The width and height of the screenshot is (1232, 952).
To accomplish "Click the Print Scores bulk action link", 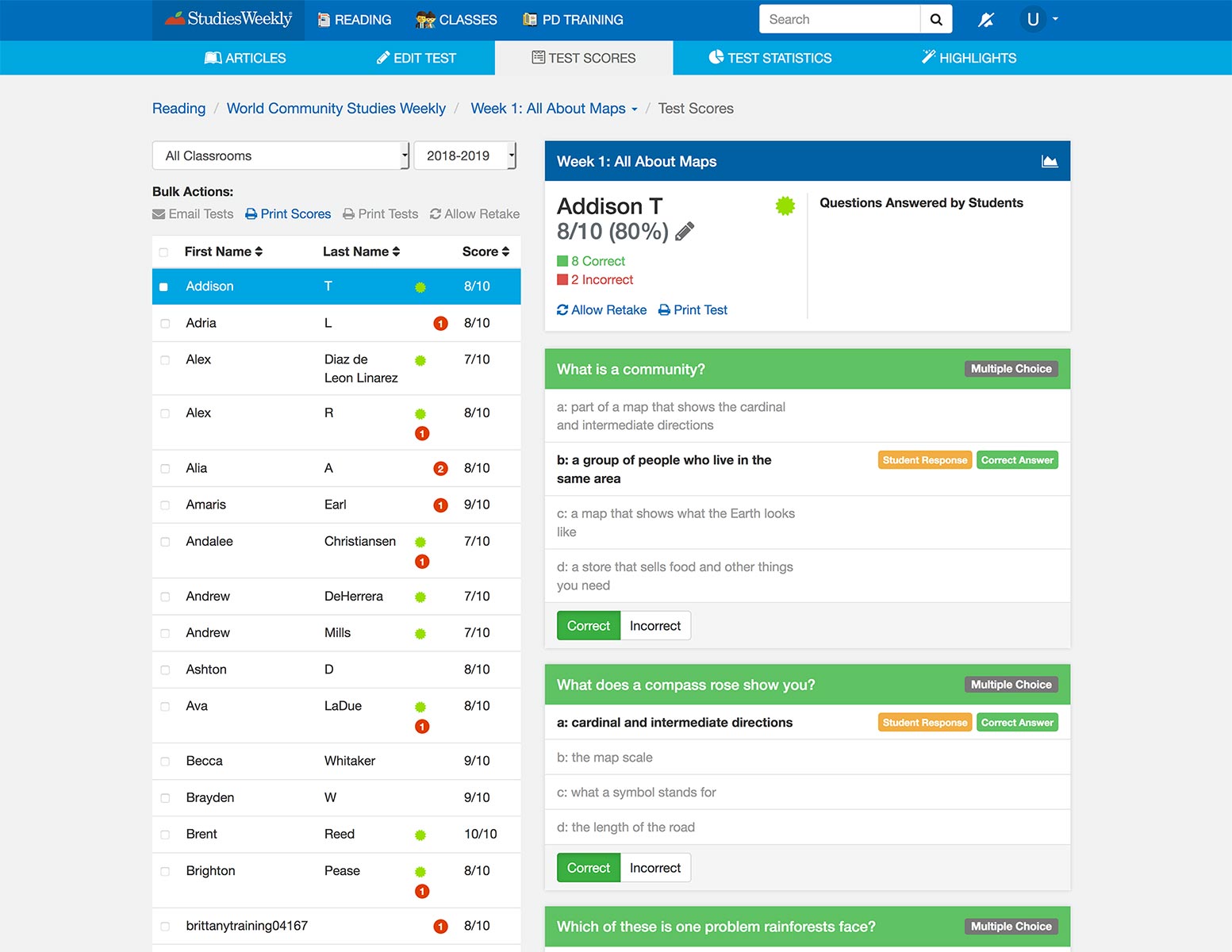I will (x=288, y=214).
